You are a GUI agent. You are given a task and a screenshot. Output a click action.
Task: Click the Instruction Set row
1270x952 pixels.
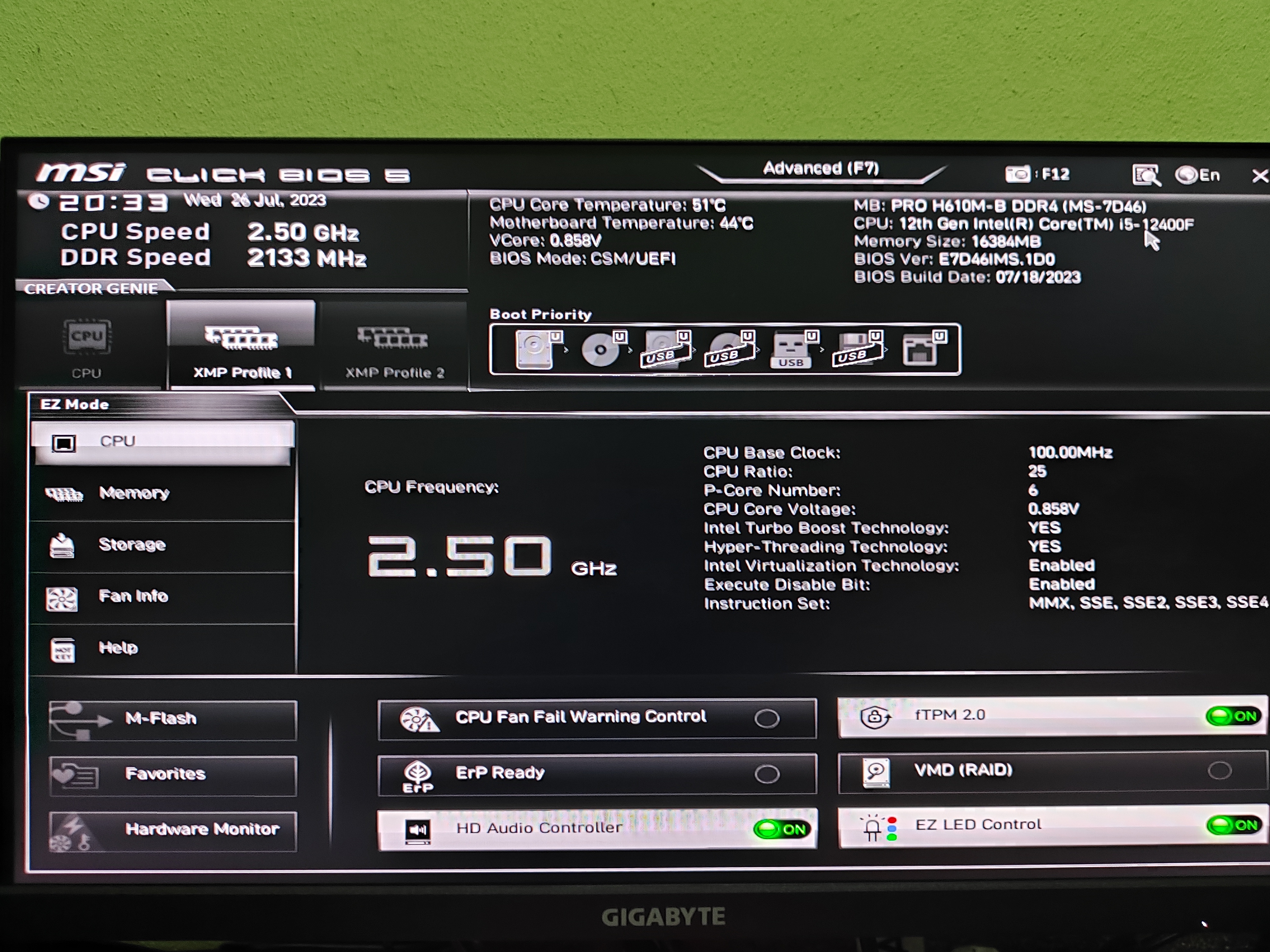point(985,603)
